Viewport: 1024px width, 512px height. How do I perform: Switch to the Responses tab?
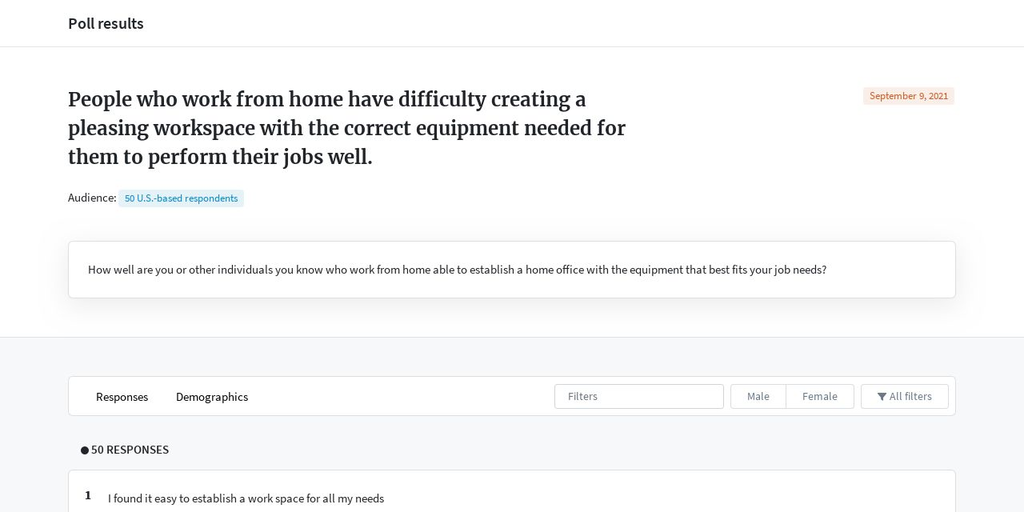pos(122,396)
